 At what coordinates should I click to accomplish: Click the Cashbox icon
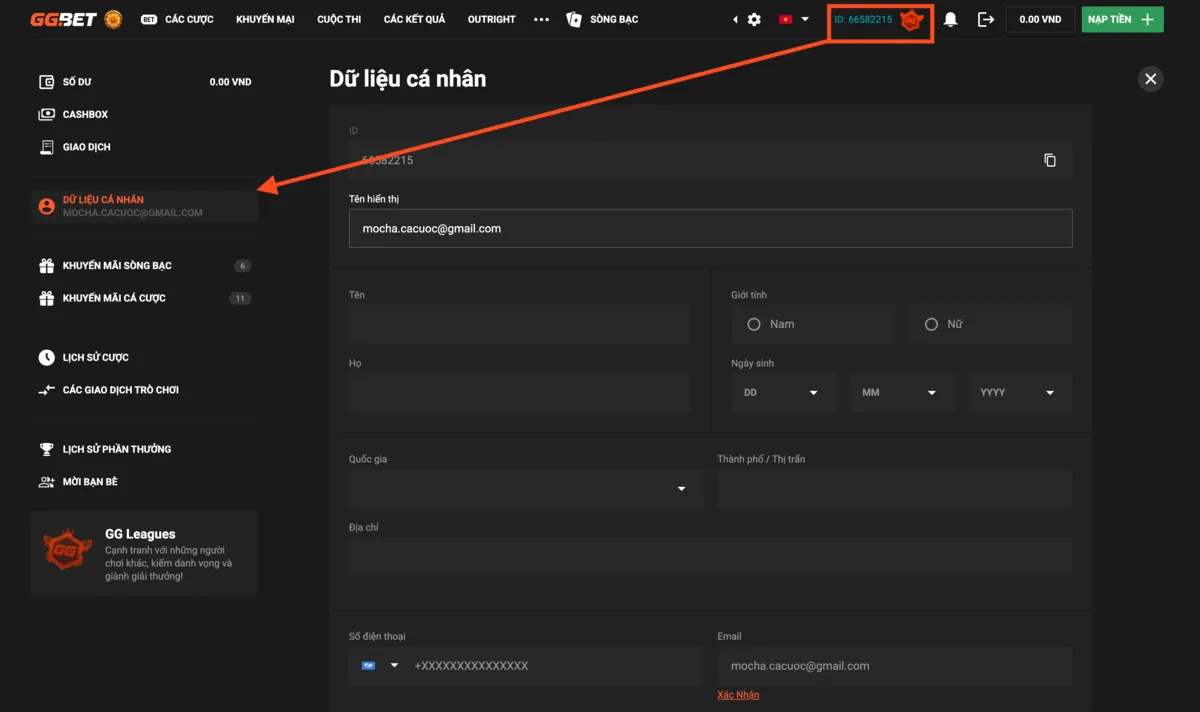click(46, 114)
